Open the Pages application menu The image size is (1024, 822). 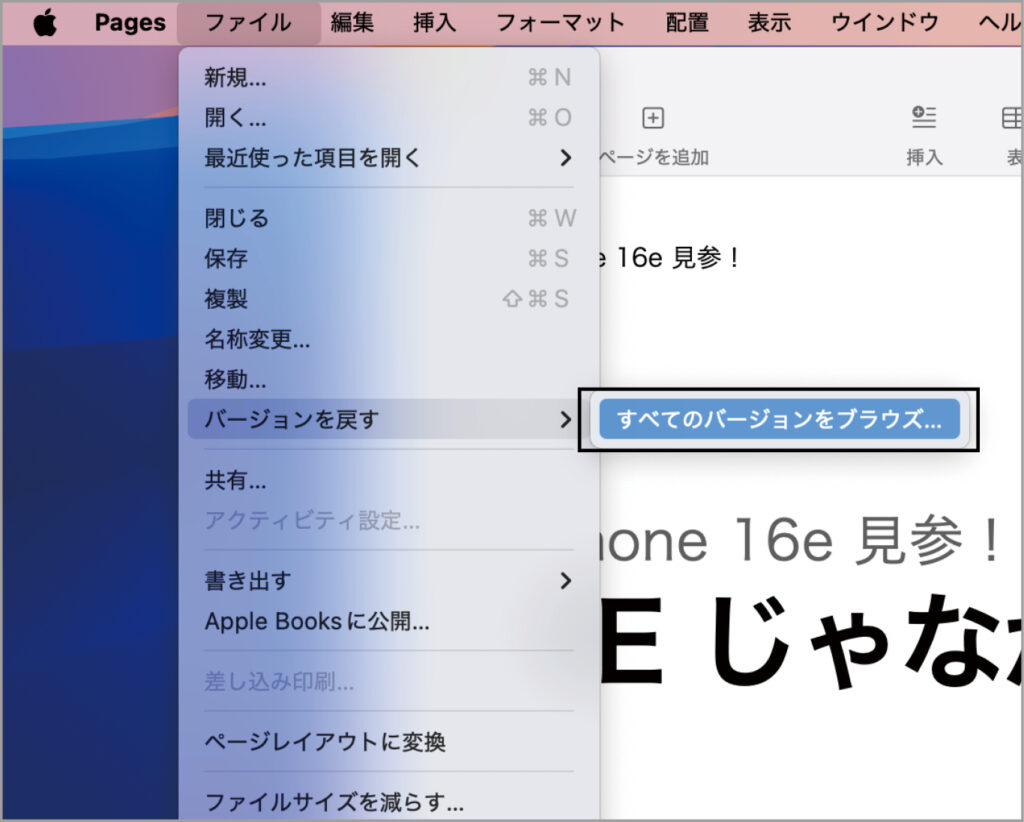(x=130, y=23)
